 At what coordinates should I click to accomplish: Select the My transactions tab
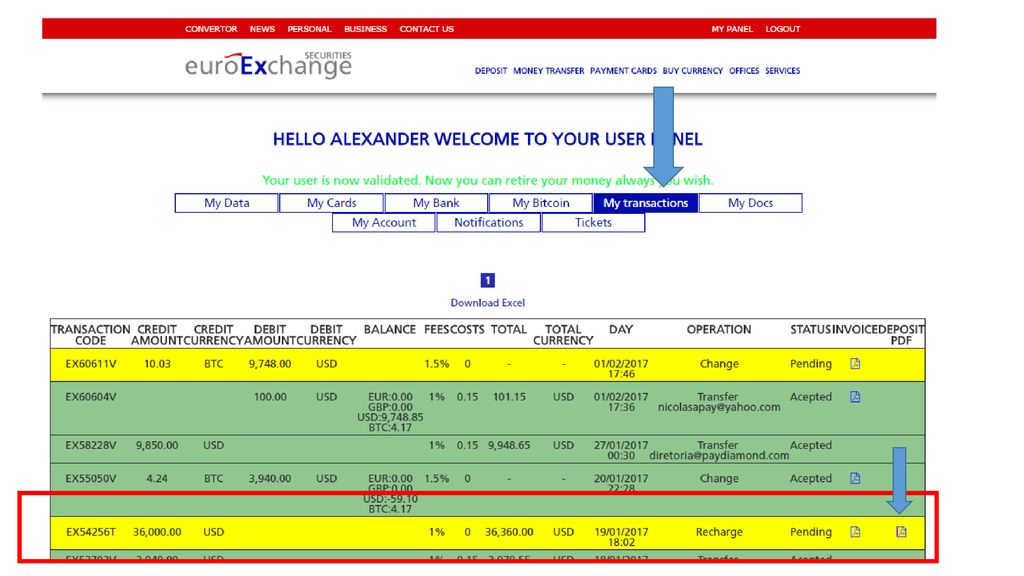[x=646, y=203]
